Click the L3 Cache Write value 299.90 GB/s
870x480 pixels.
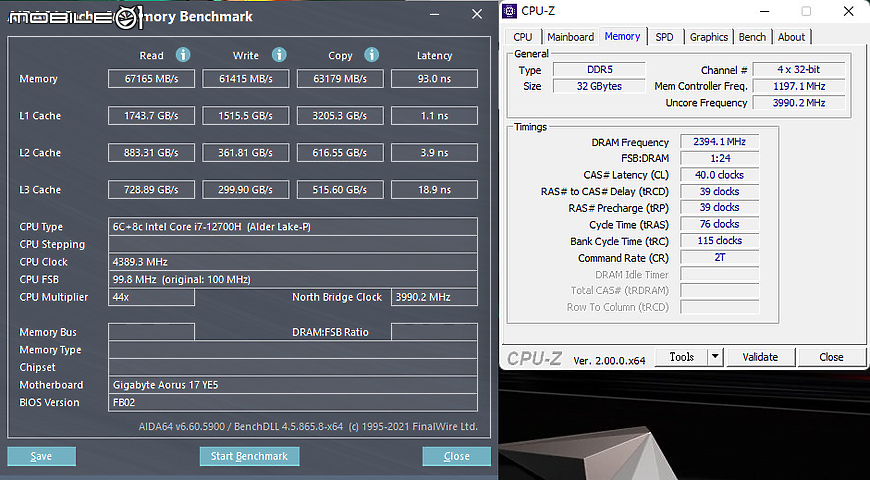pyautogui.click(x=246, y=190)
